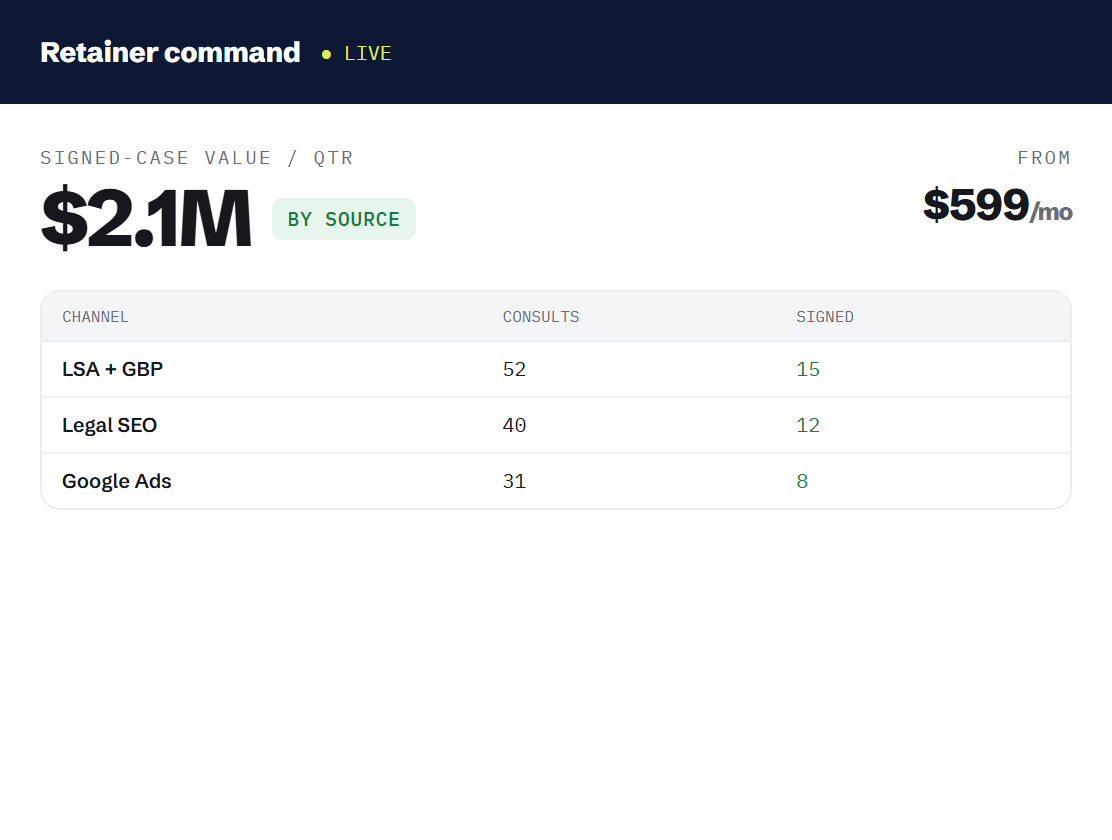Click the SIGNED-CASE VALUE / QTR label
Screen dimensions: 1112x840
[x=196, y=158]
